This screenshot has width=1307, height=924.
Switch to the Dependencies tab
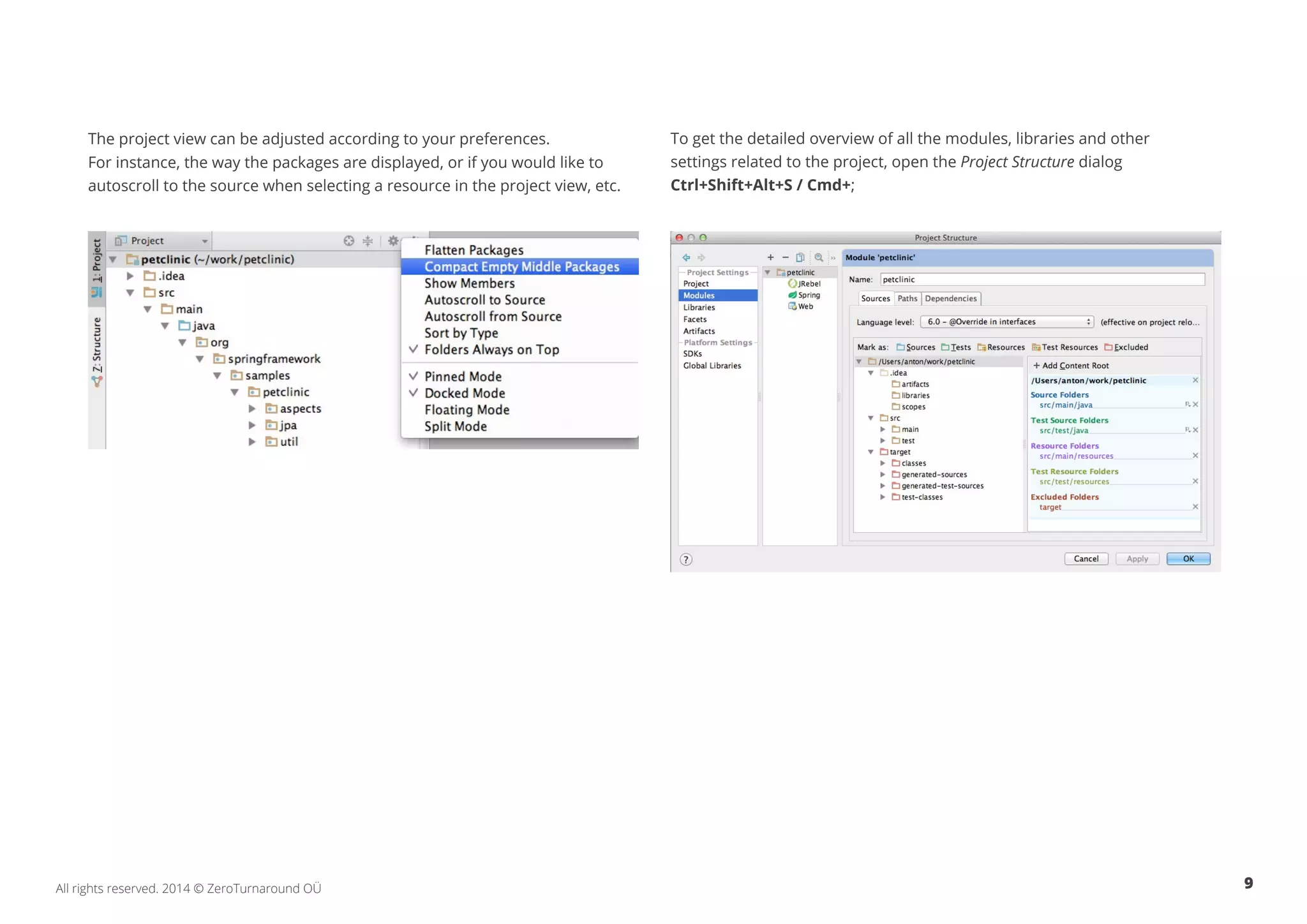tap(951, 299)
